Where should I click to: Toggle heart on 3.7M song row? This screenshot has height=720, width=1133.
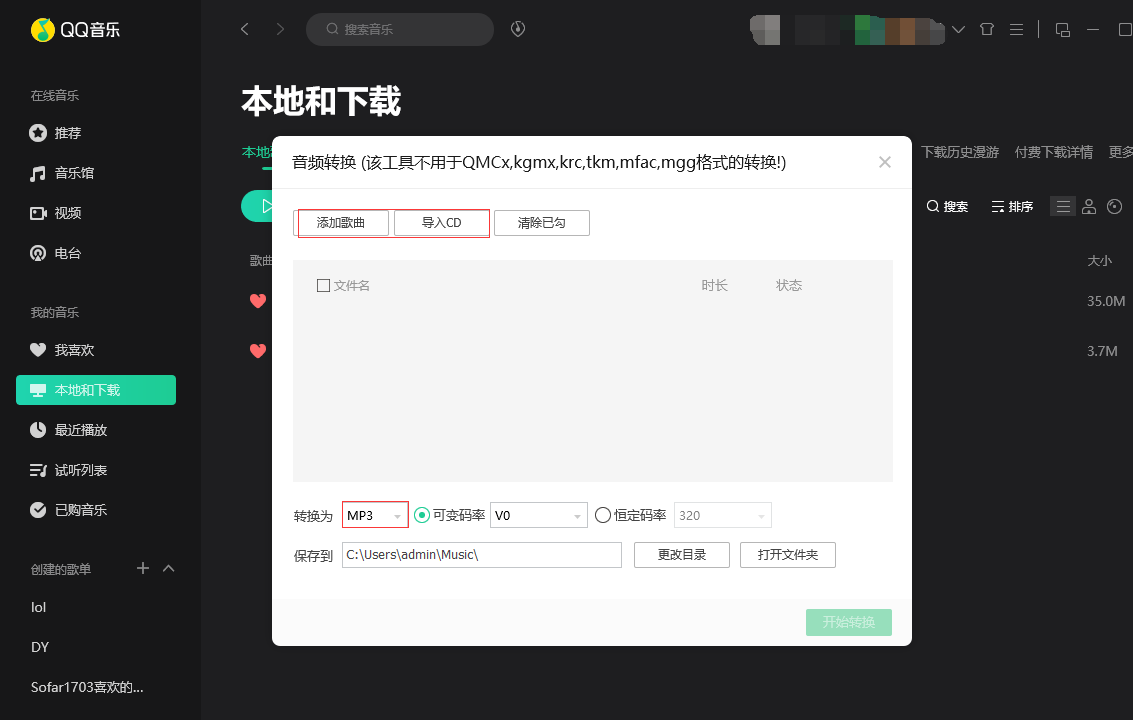pos(258,351)
